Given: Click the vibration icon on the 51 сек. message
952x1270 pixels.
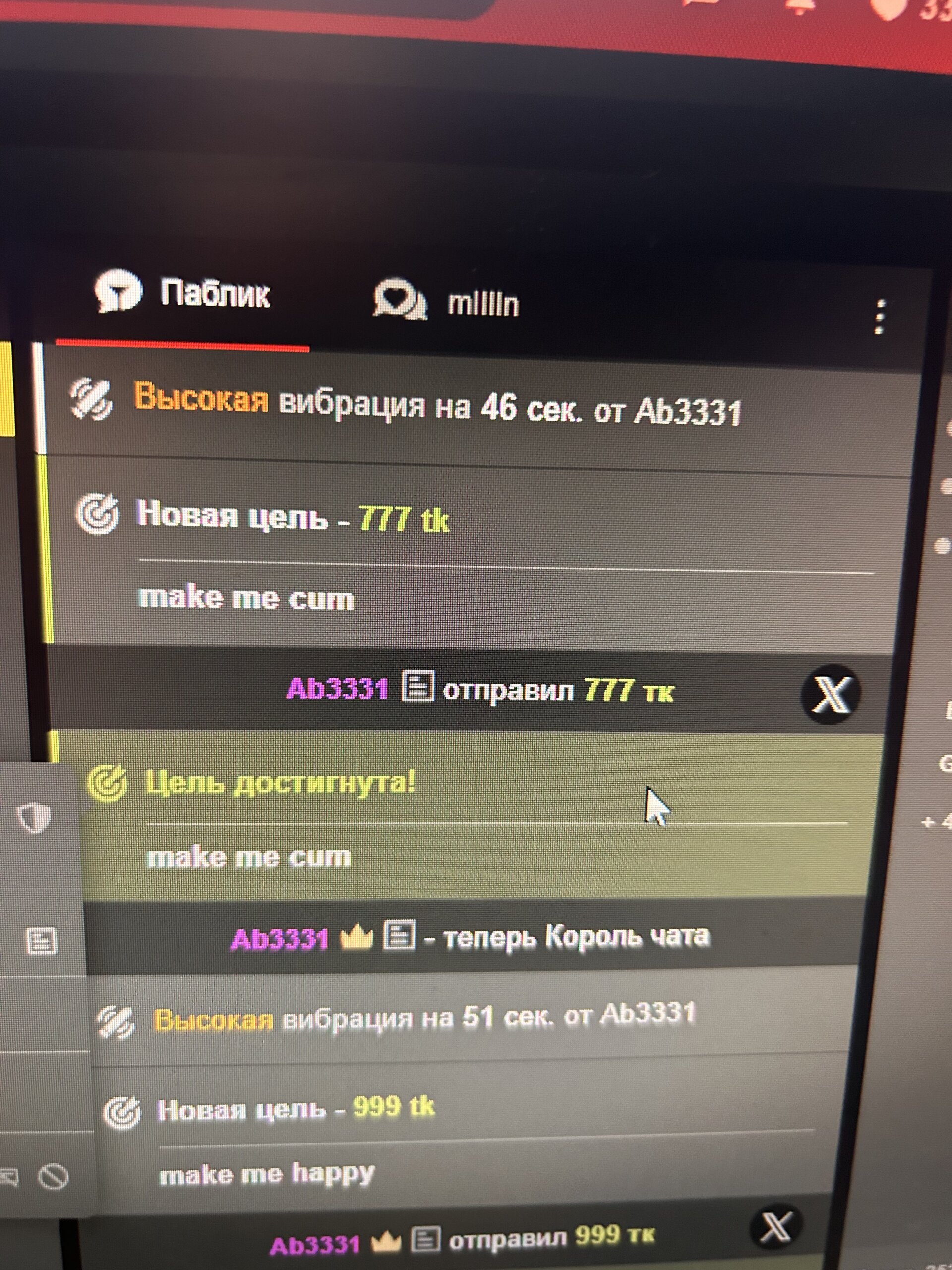Looking at the screenshot, I should coord(116,1022).
